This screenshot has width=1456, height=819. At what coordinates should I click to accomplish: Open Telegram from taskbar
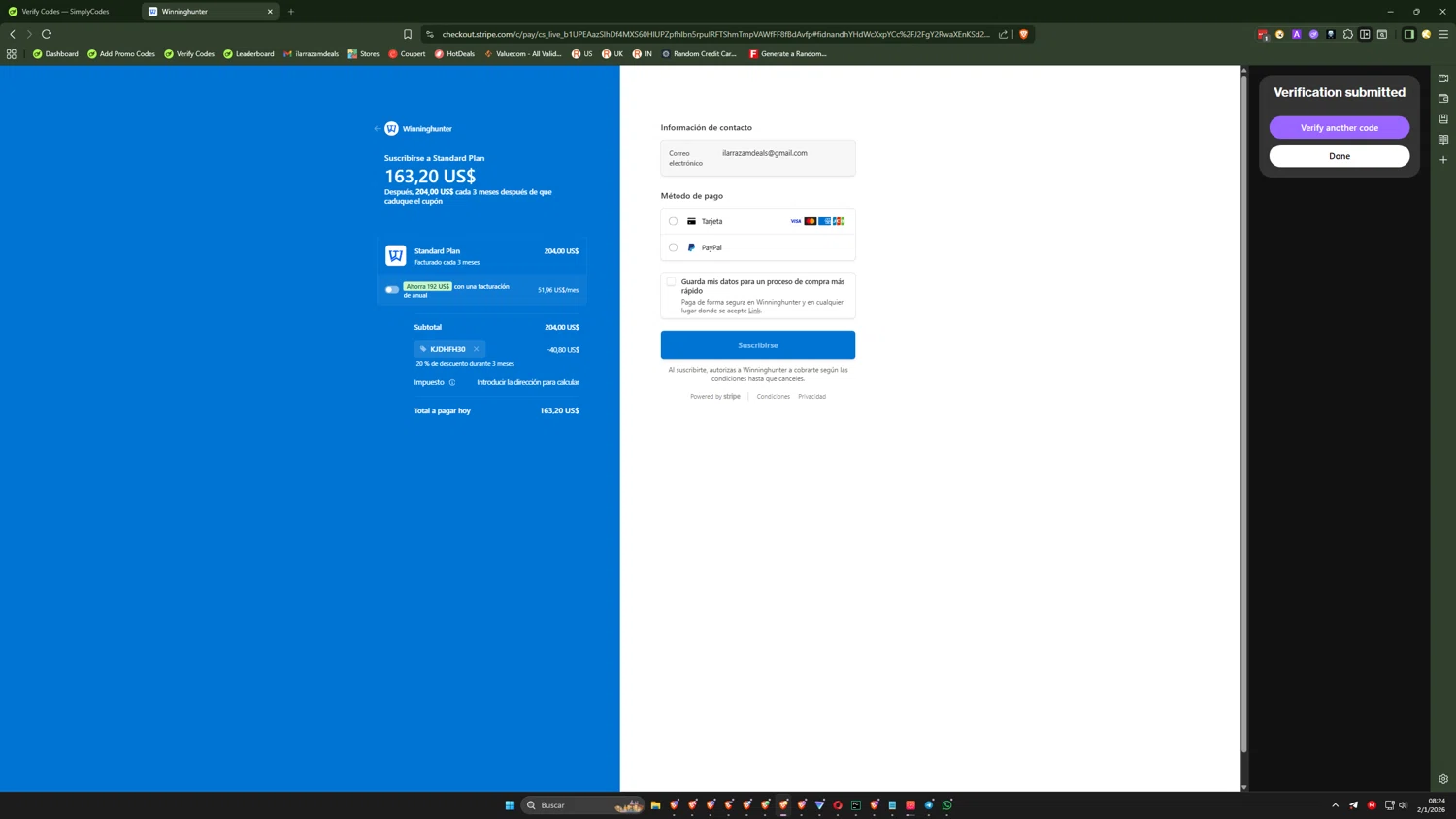929,805
